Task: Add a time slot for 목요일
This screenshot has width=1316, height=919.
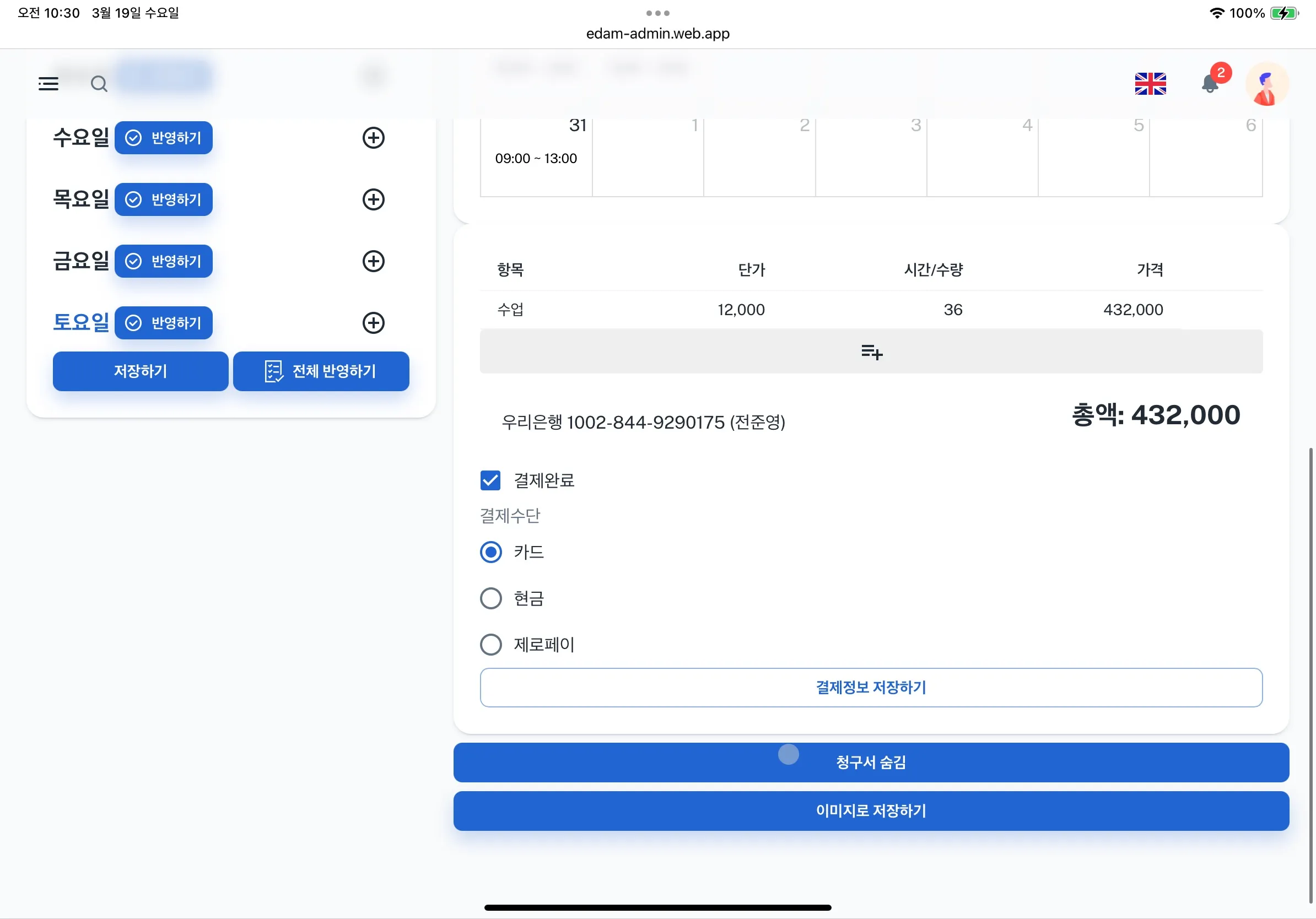Action: (373, 200)
